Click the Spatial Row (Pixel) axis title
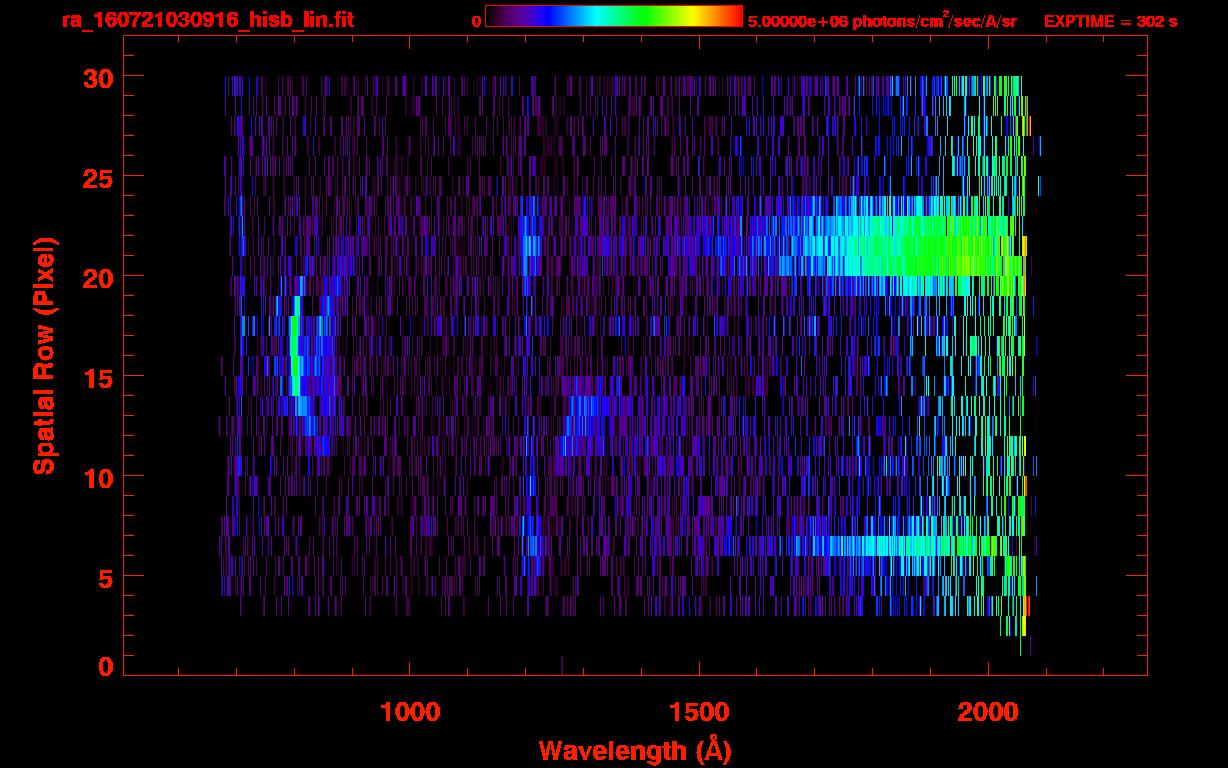This screenshot has height=768, width=1228. point(44,356)
